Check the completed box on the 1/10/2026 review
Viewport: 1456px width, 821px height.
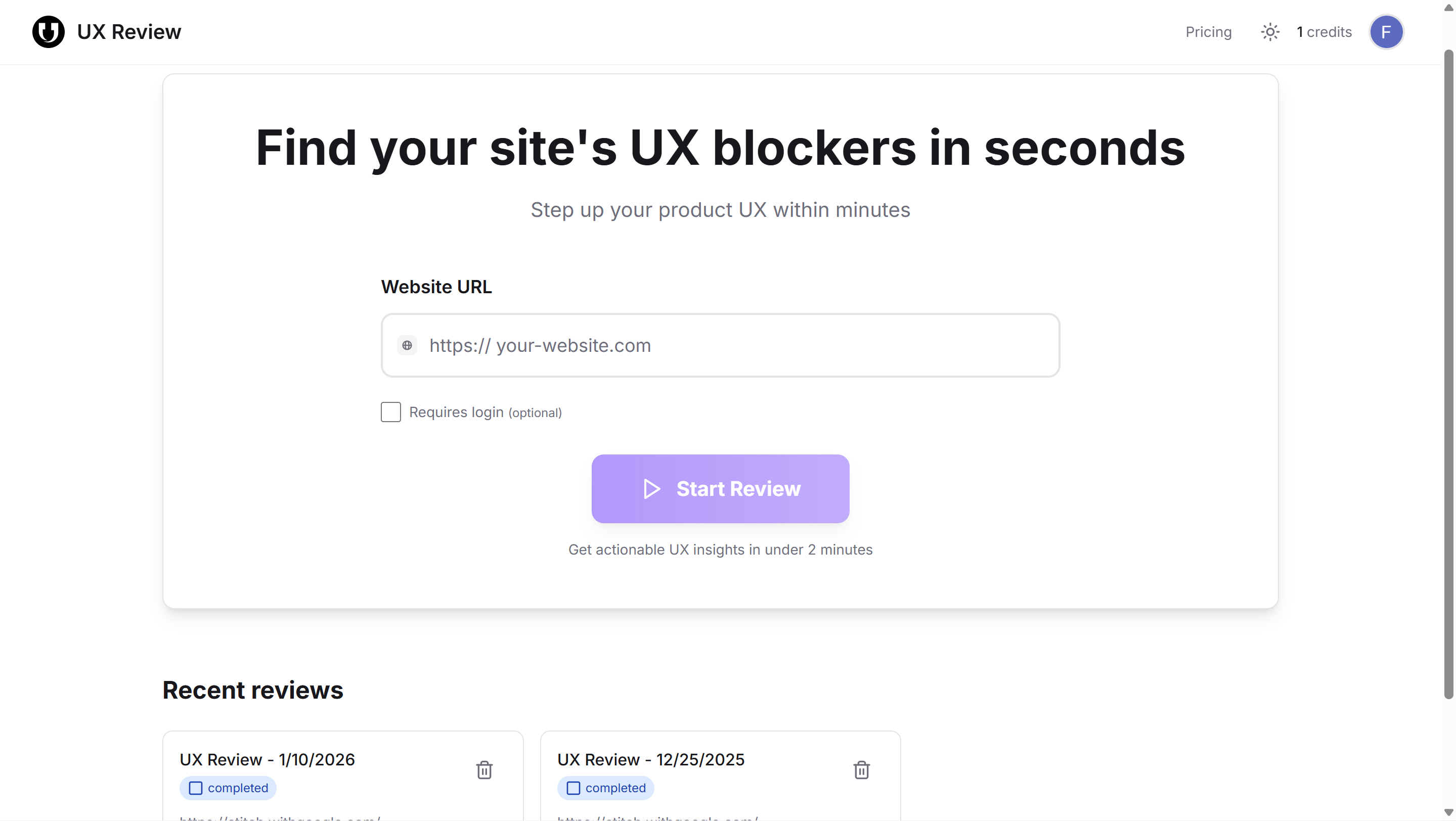(x=196, y=788)
